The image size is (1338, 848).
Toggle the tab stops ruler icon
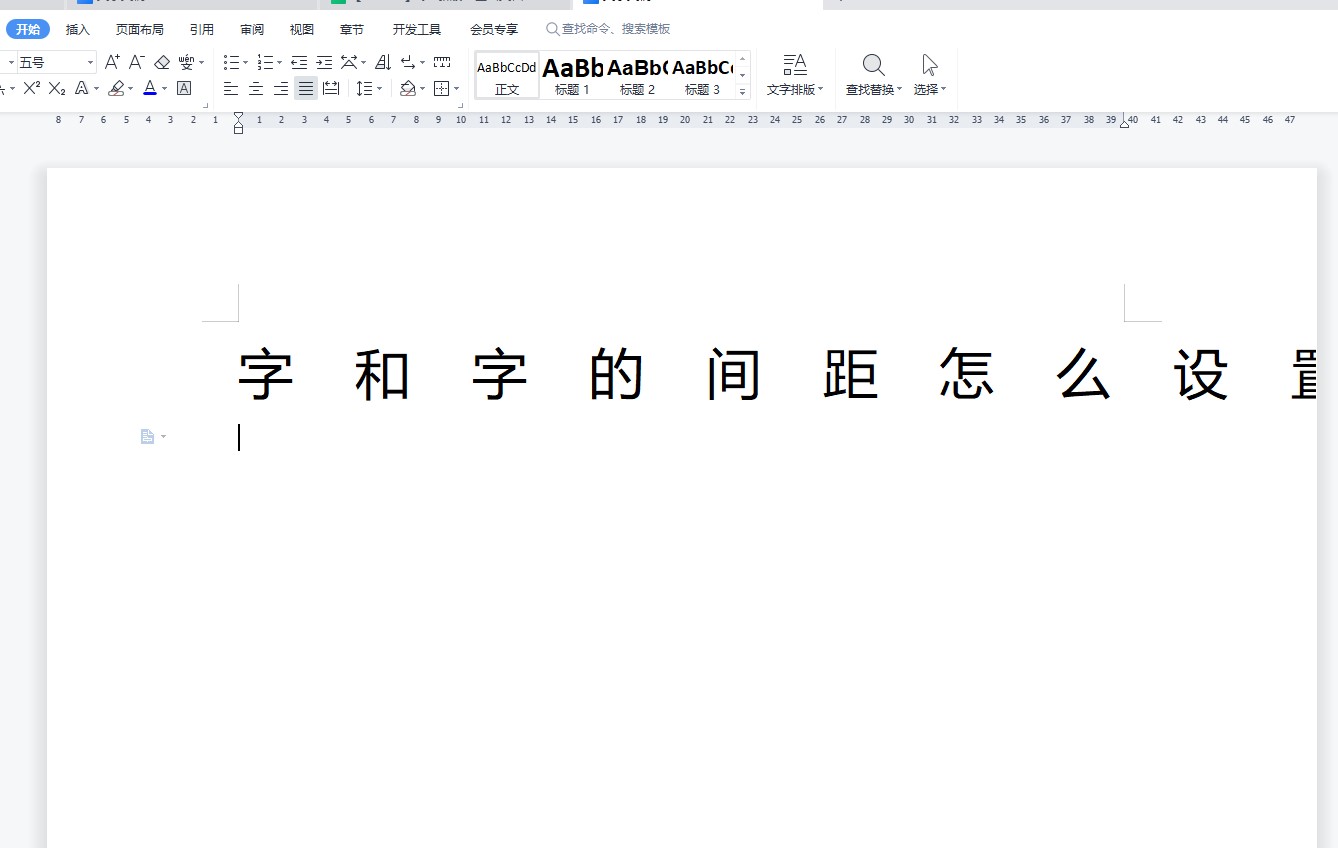[442, 62]
